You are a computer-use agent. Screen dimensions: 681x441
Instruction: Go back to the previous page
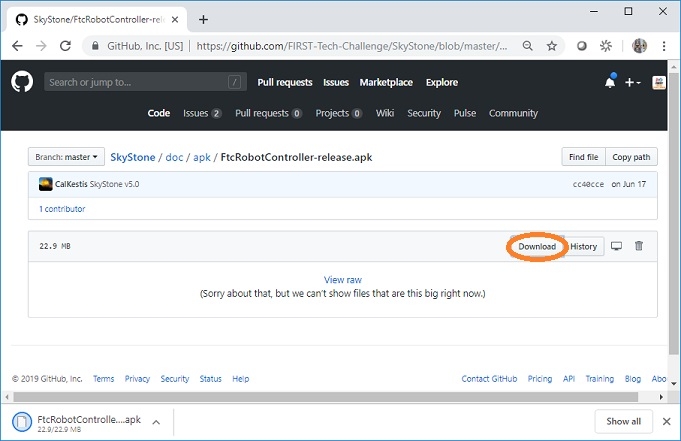click(x=17, y=46)
